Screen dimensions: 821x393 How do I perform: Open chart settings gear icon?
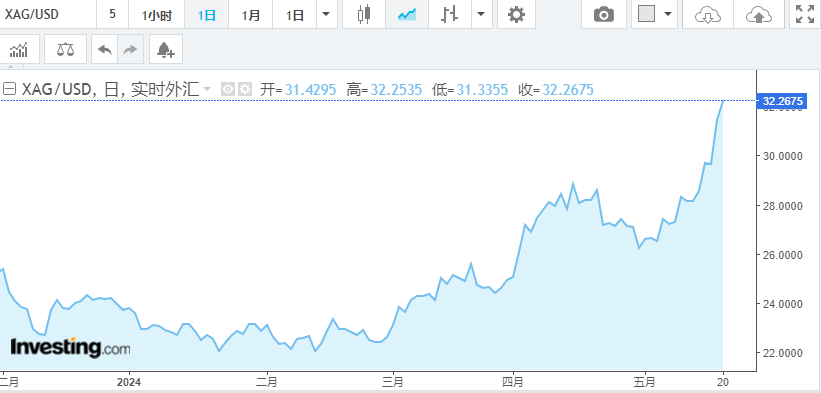coord(516,14)
